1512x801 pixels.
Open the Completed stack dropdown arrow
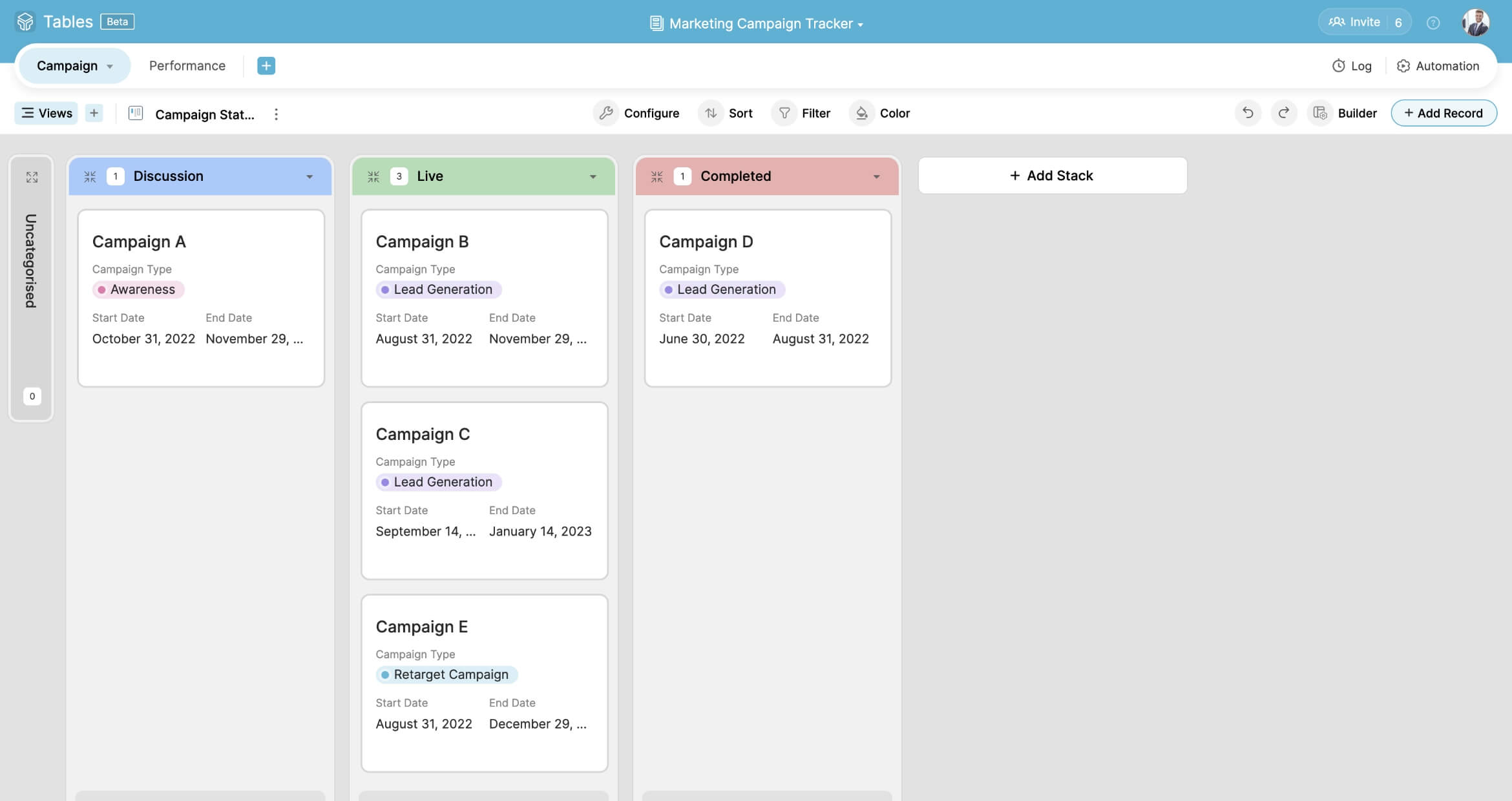[x=876, y=176]
